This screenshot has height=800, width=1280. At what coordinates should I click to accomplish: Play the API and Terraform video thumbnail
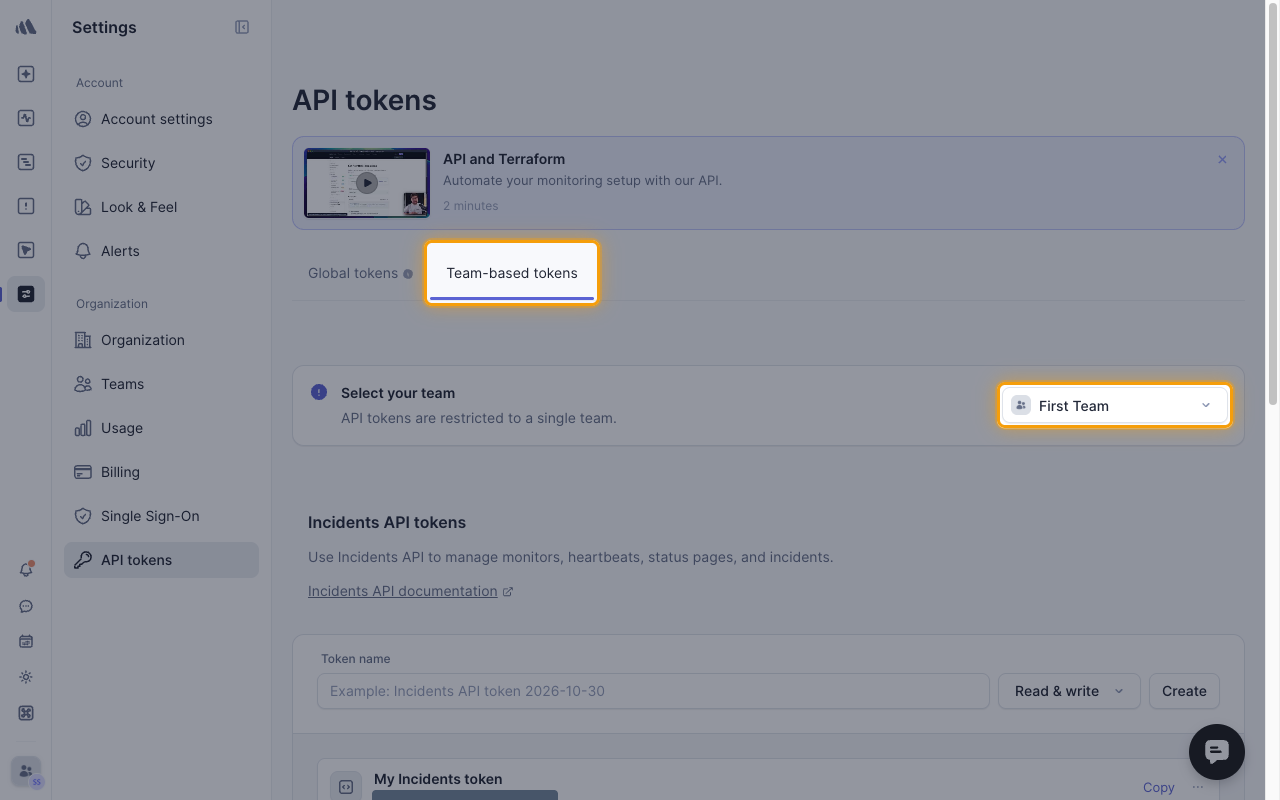367,183
